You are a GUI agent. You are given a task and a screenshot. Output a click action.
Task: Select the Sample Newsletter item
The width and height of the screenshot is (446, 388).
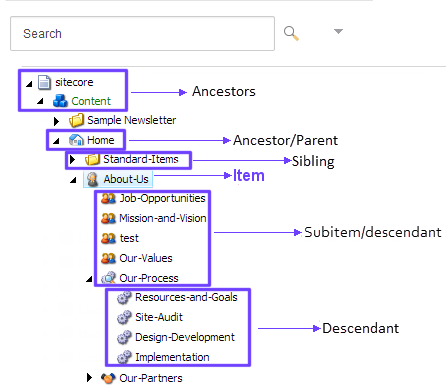[x=131, y=120]
